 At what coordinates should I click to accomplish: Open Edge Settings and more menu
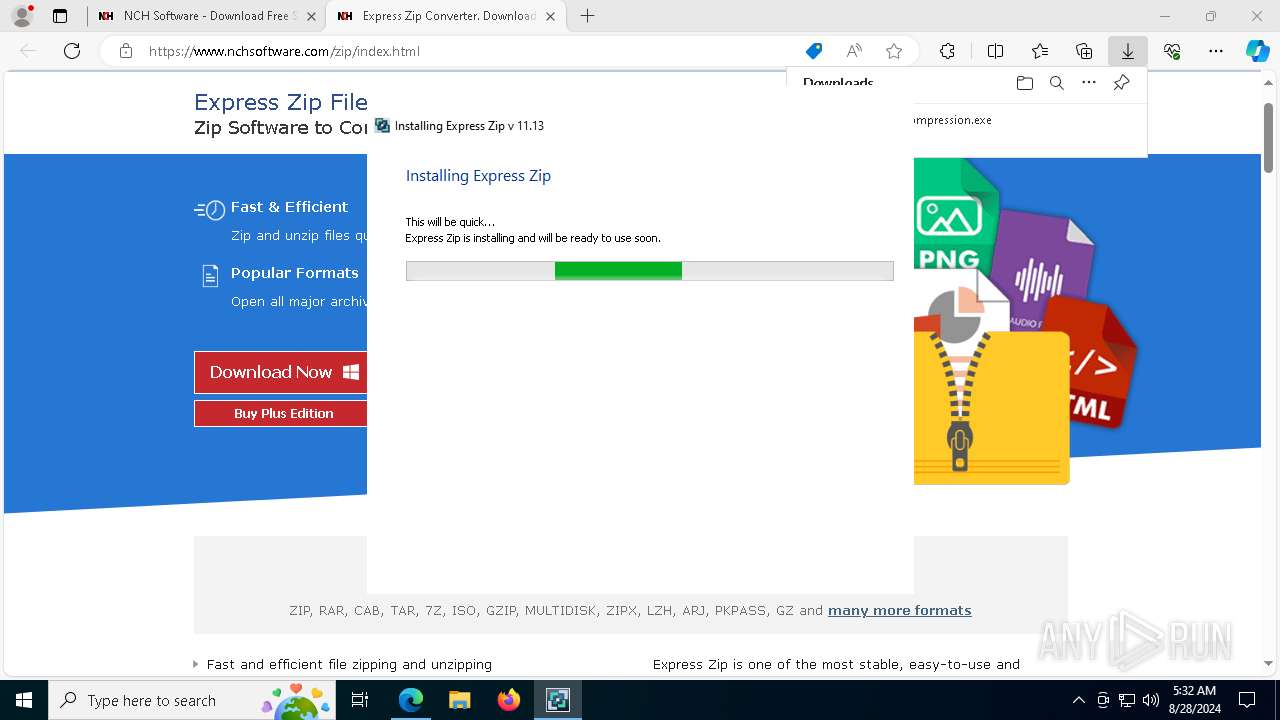point(1216,51)
